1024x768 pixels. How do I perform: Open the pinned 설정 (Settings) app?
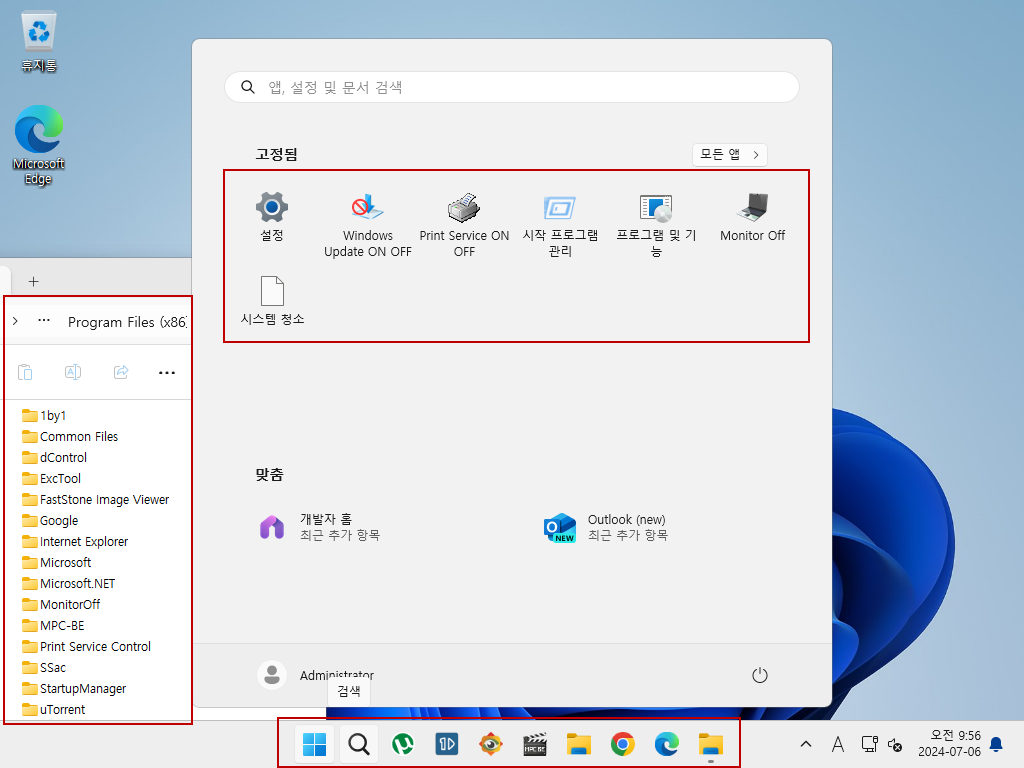(x=272, y=217)
